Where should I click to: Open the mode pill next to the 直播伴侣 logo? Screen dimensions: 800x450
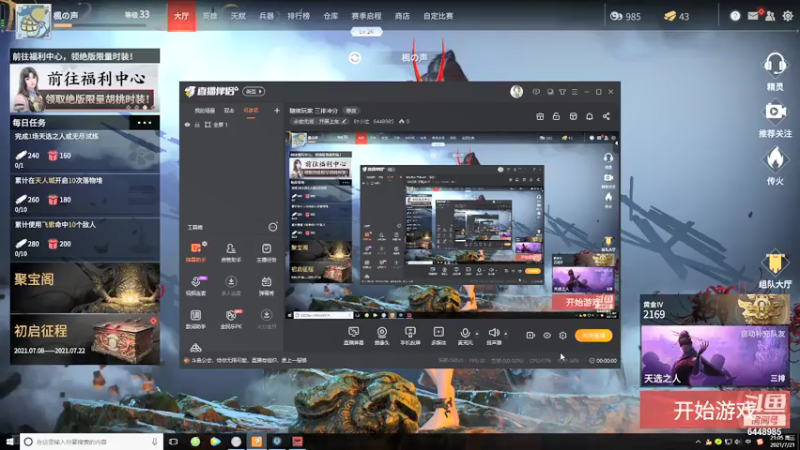(254, 92)
